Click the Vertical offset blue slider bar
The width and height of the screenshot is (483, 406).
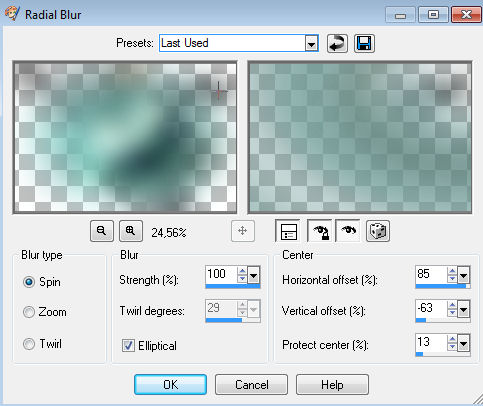click(443, 320)
